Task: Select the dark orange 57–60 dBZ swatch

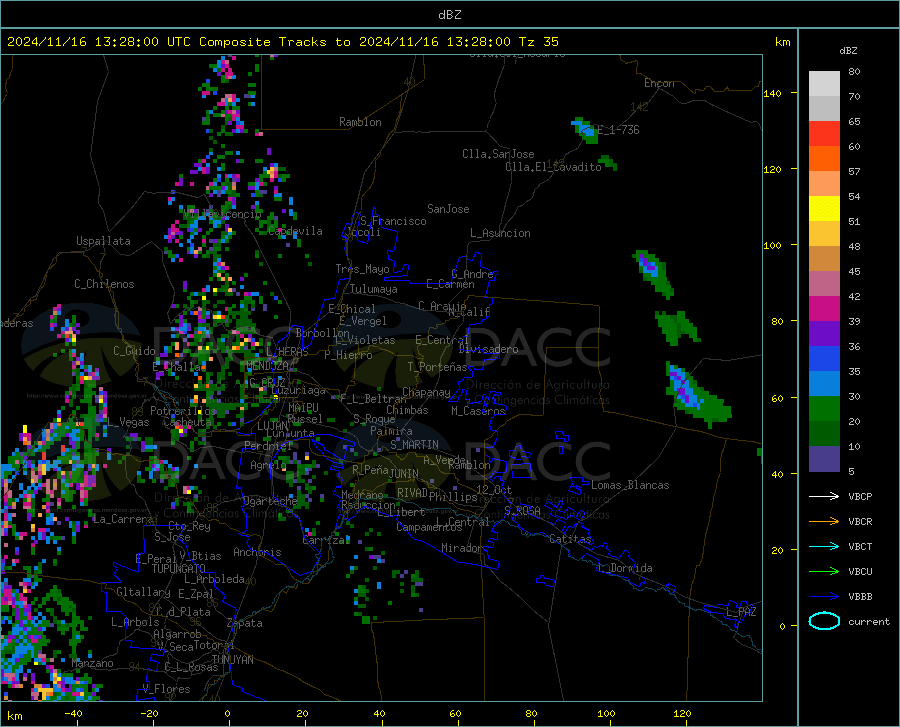Action: 824,159
